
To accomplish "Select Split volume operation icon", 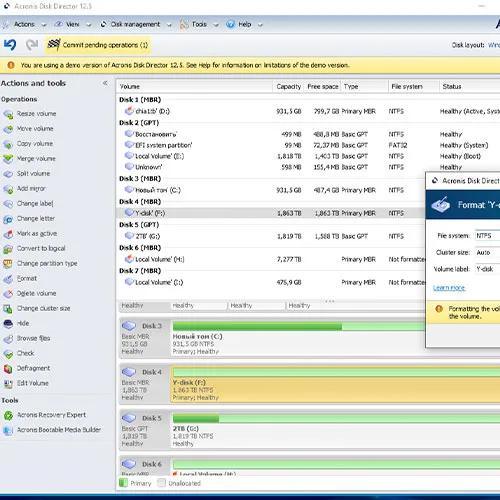I will (8, 174).
